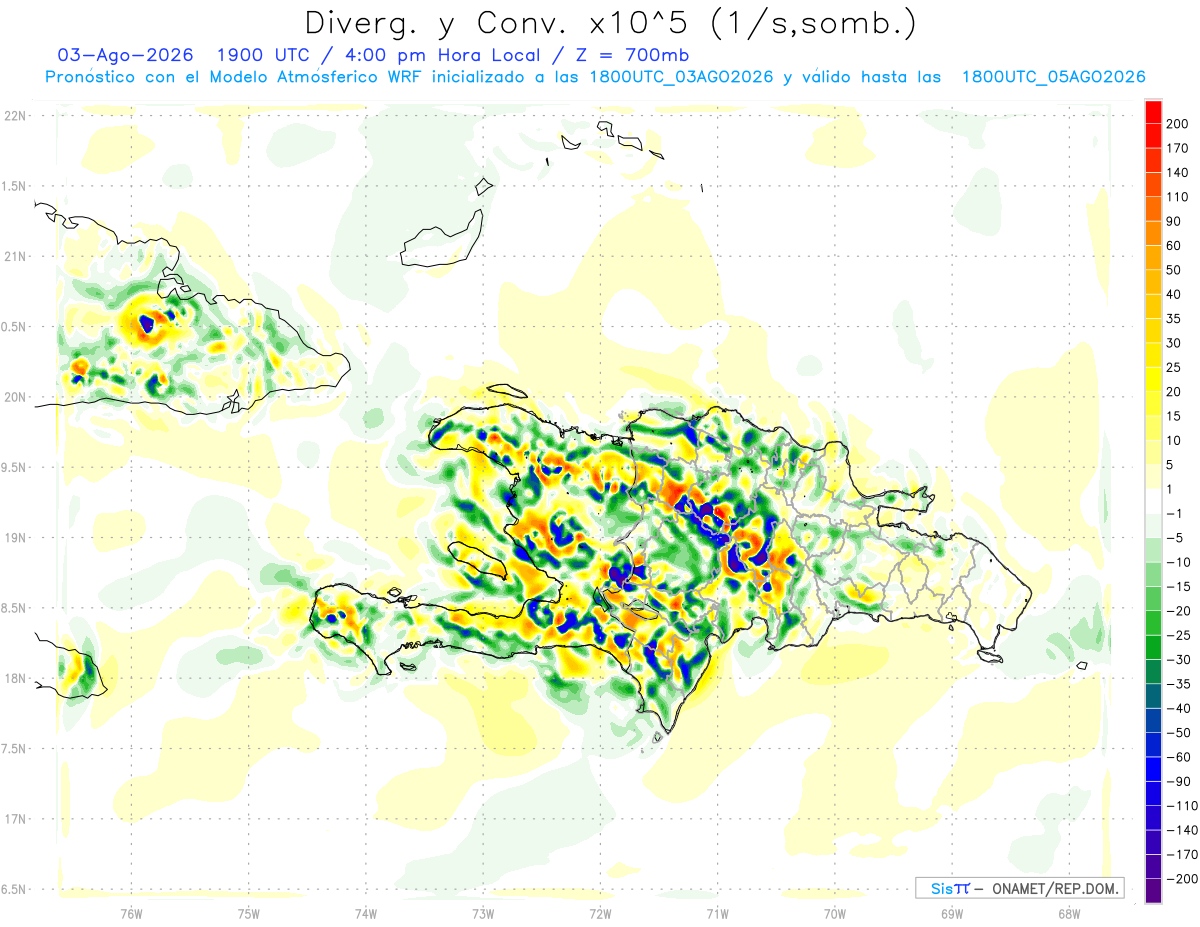Pick the white swatch between 1 and -1
Screen dimensions: 1200x927
click(x=1153, y=501)
